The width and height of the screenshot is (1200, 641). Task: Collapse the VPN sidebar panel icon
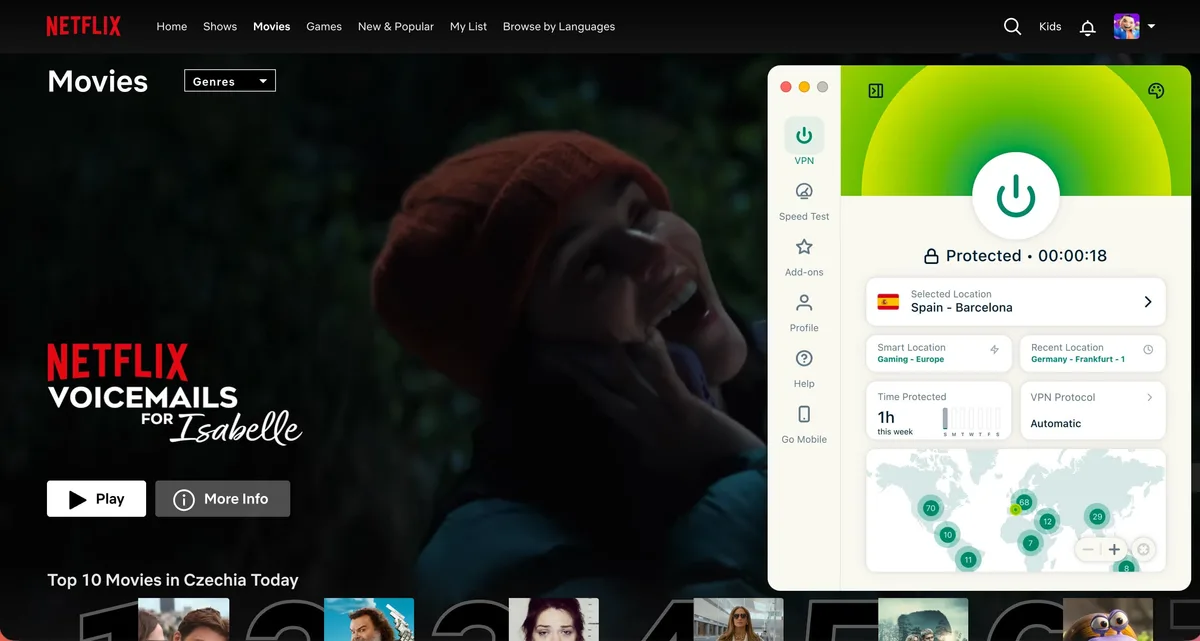876,91
